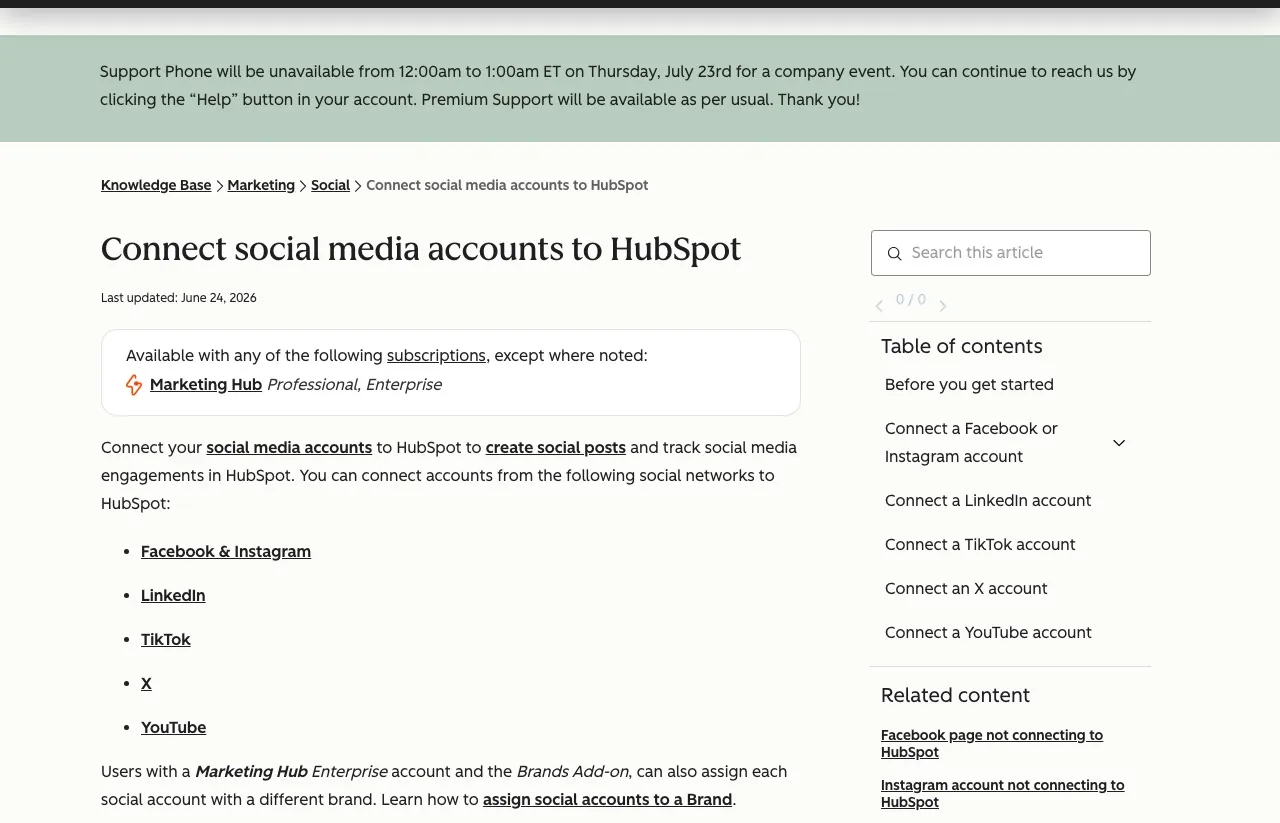Select Connect a TikTok account in contents

point(980,544)
